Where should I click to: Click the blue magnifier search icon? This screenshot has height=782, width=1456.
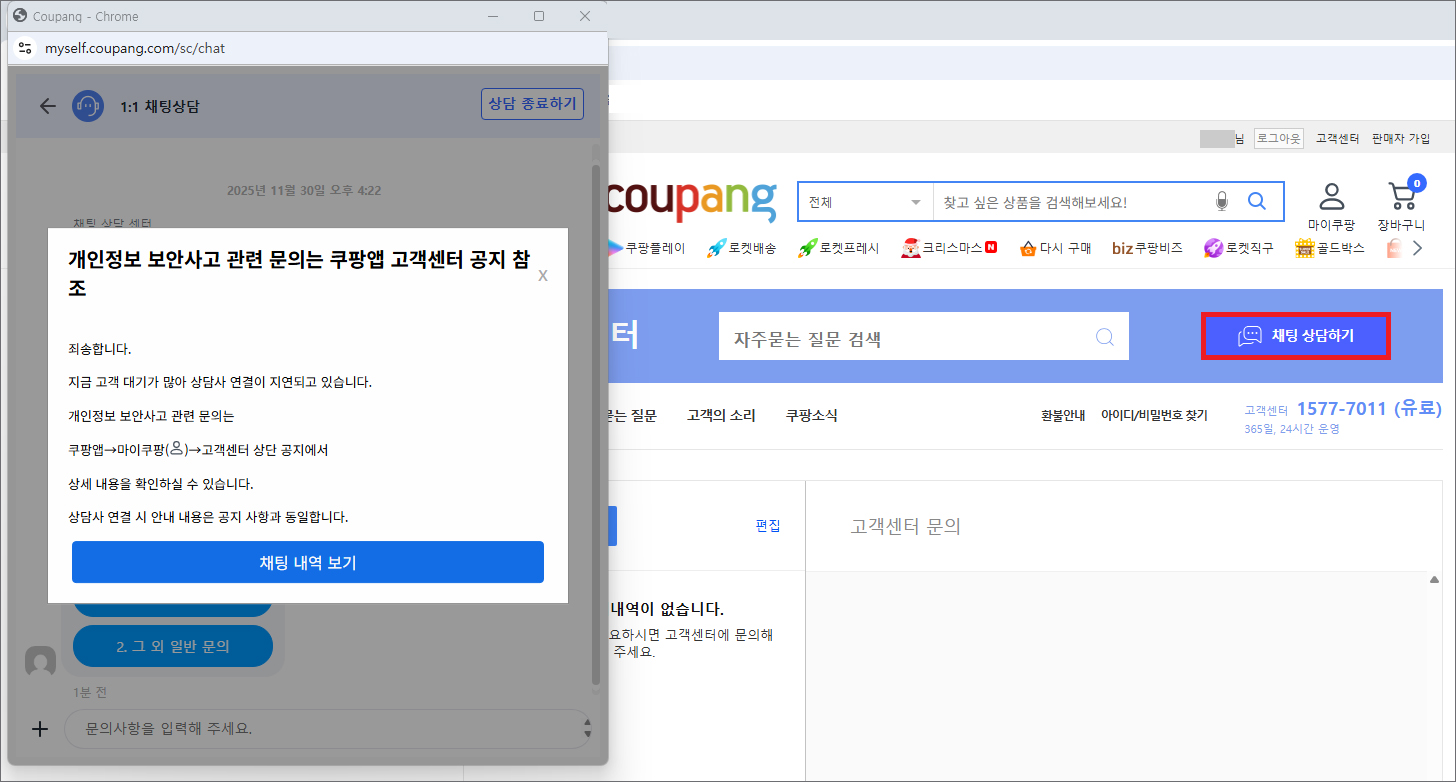1257,201
